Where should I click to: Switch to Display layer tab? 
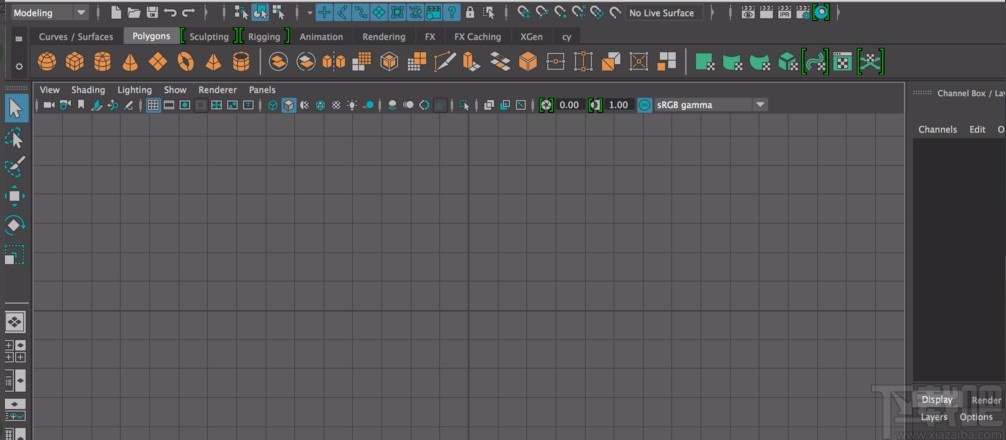pyautogui.click(x=937, y=400)
